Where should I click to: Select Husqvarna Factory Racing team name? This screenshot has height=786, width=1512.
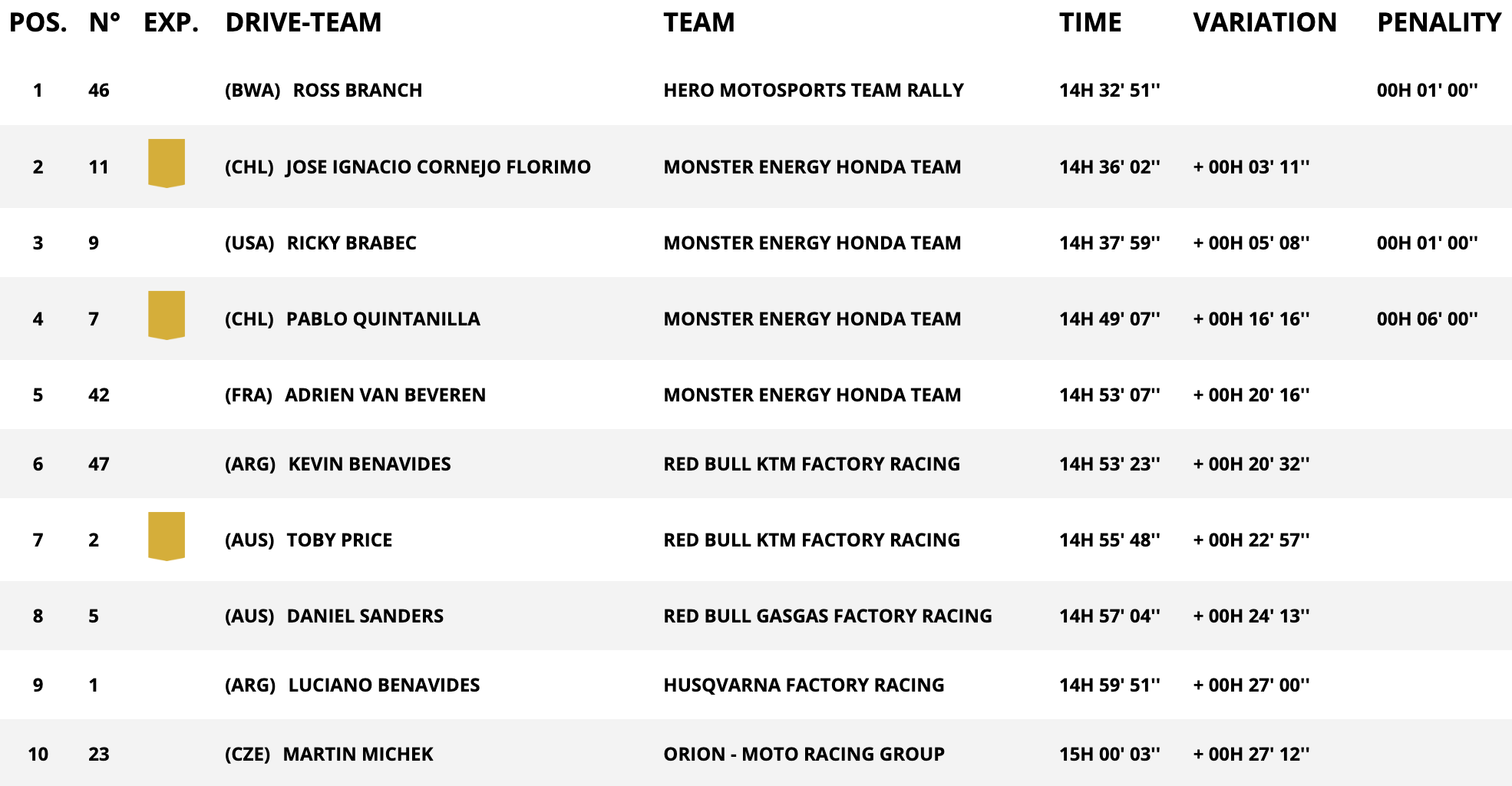[x=804, y=685]
